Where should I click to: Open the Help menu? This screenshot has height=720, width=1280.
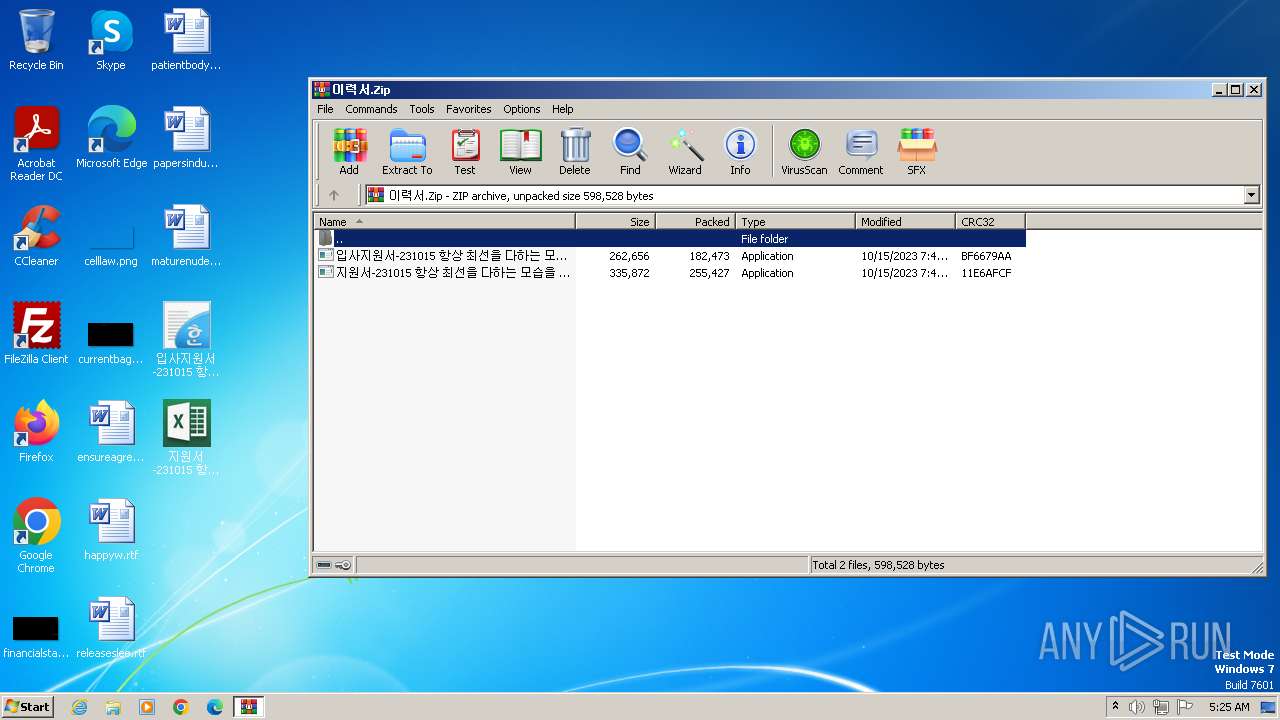coord(563,109)
